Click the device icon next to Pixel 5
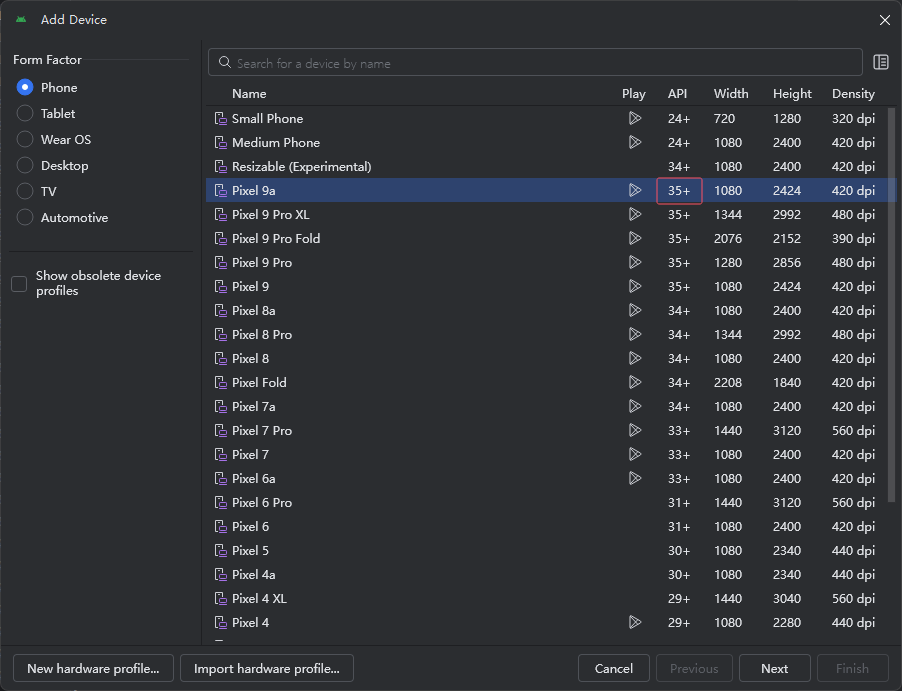902x691 pixels. pos(221,551)
